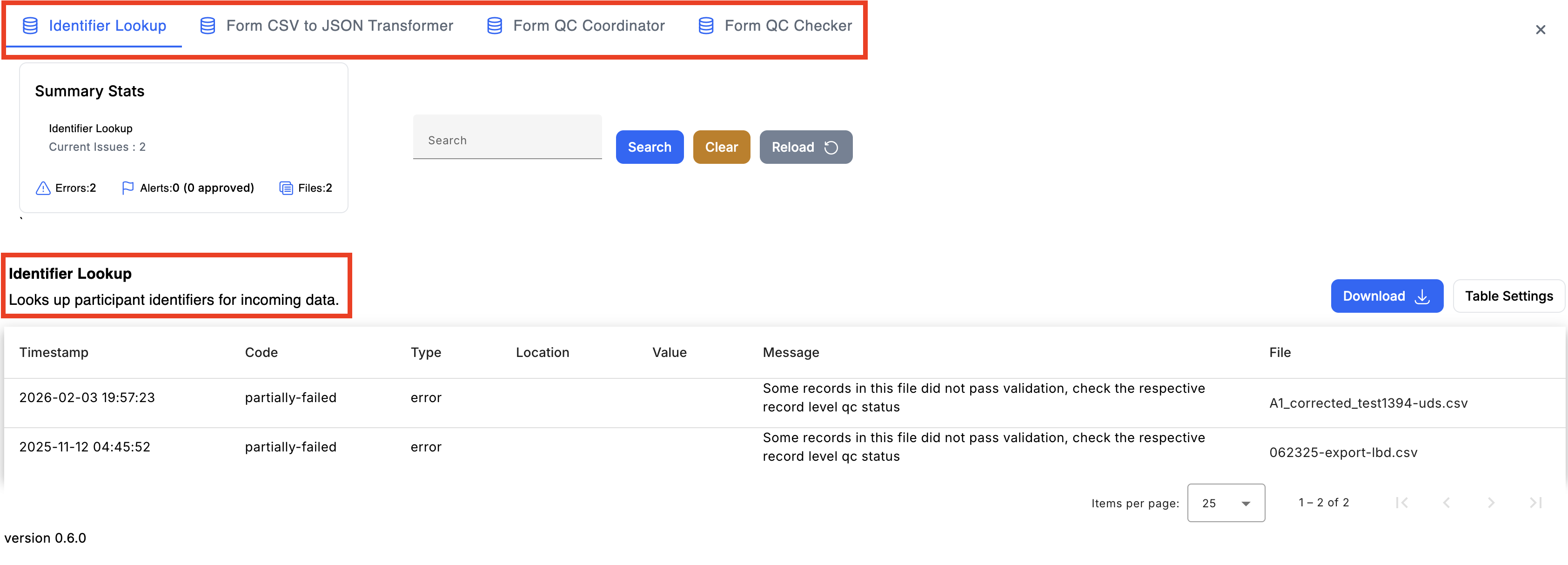
Task: Click the blue Search button
Action: (650, 148)
